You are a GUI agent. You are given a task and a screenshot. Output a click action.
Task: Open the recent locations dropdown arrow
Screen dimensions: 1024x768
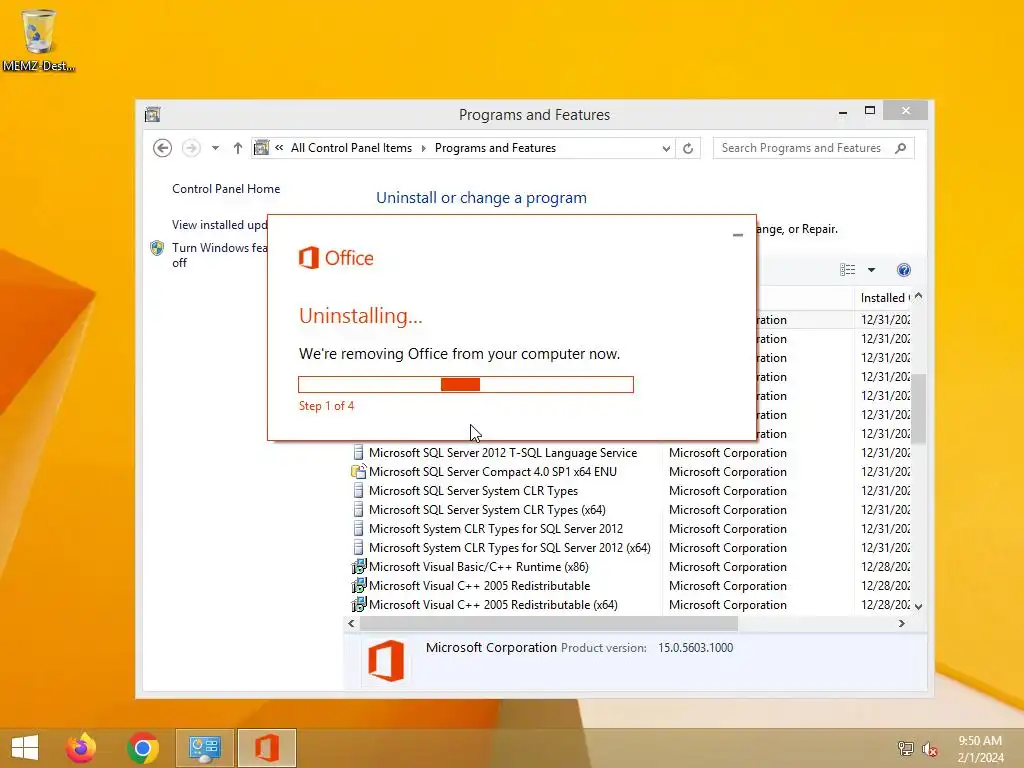[x=215, y=148]
